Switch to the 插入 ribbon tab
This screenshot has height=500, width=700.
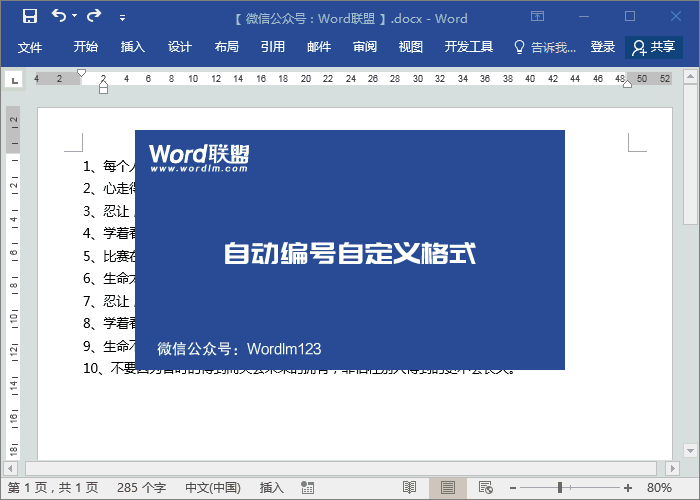(133, 47)
